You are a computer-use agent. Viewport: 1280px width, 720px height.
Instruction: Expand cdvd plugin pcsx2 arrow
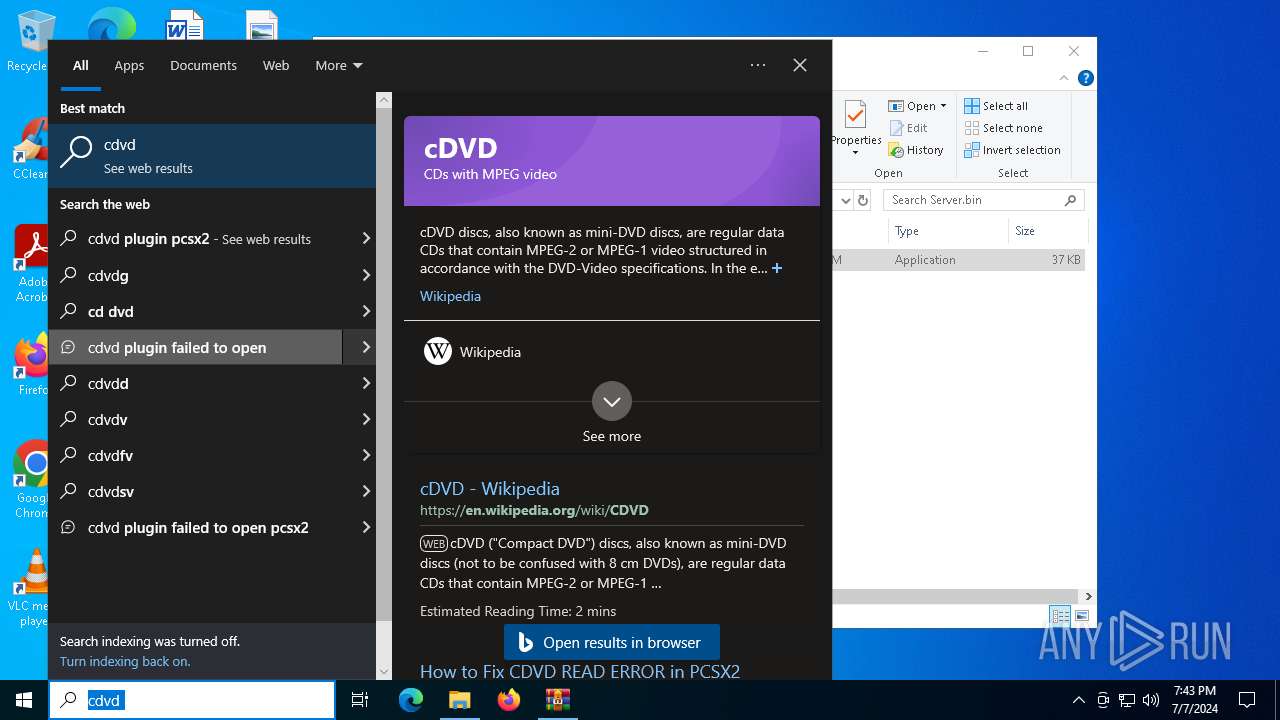point(365,239)
